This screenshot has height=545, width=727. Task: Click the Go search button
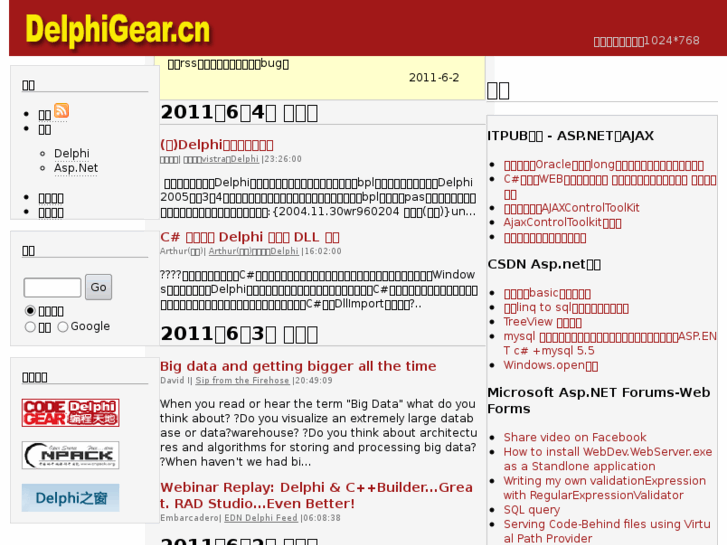pyautogui.click(x=98, y=287)
